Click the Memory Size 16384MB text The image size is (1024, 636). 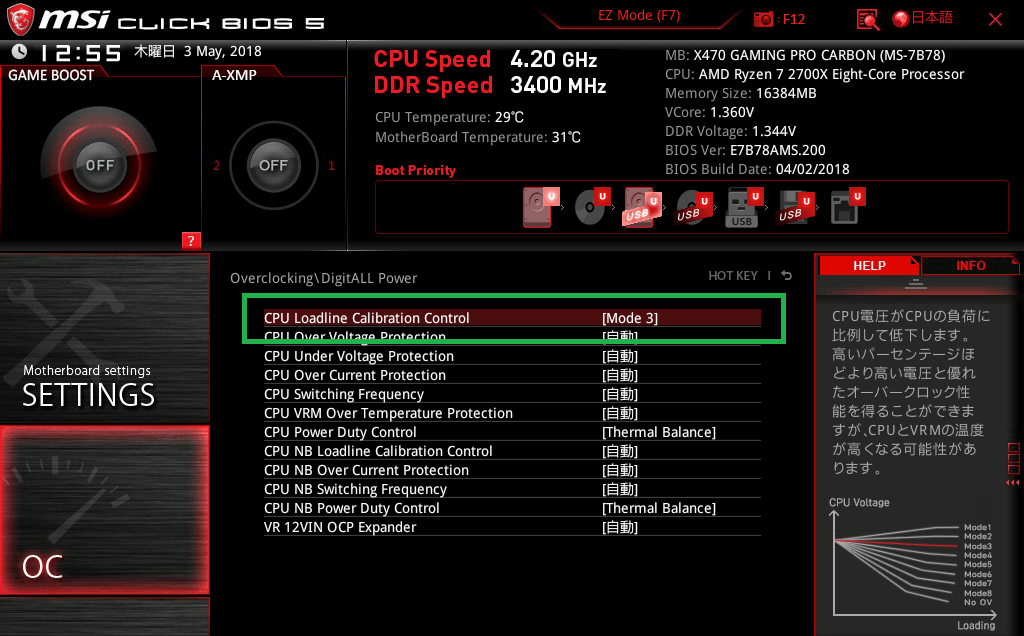(x=741, y=93)
